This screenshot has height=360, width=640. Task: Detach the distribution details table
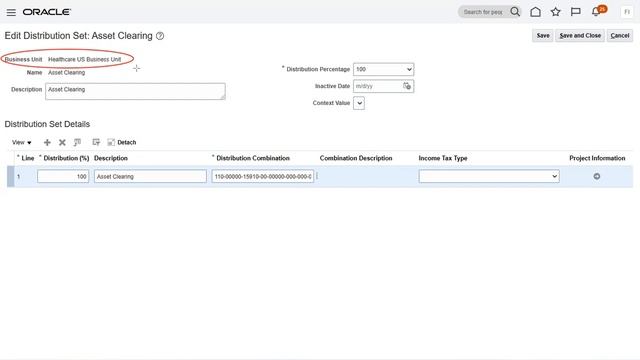point(122,142)
